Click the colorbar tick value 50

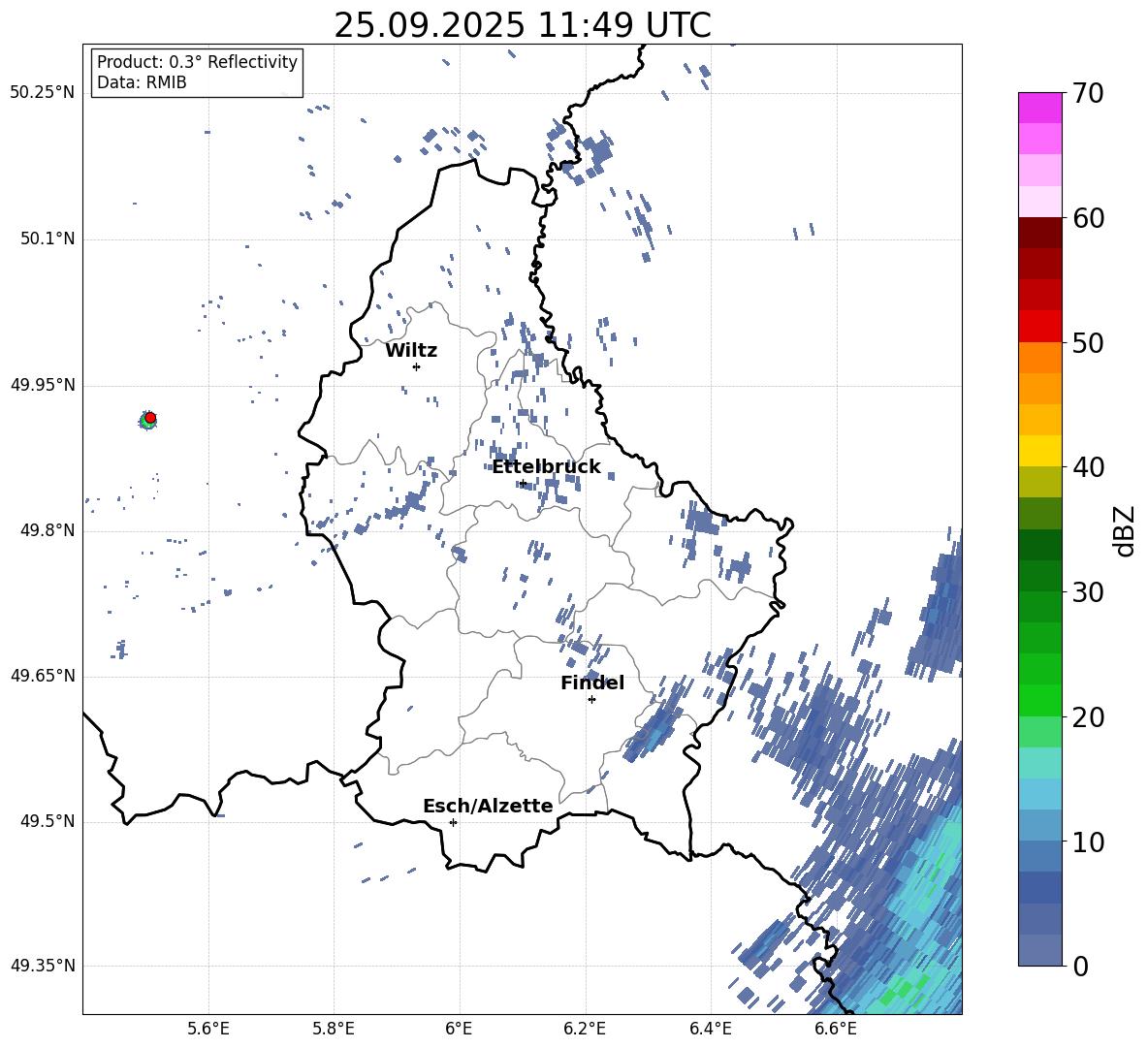[1088, 342]
